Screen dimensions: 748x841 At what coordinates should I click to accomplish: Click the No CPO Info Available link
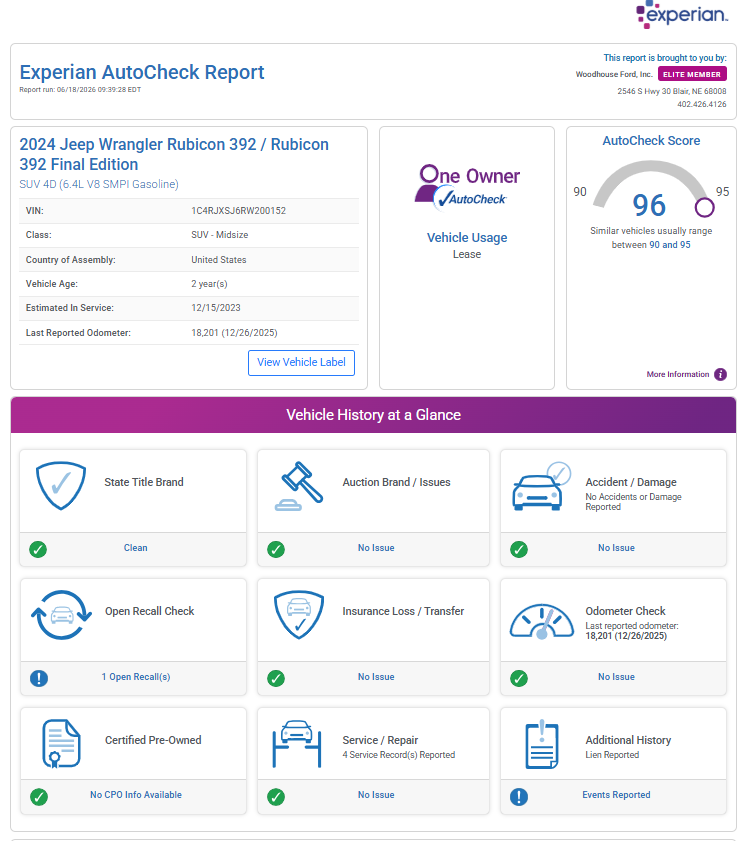tap(136, 795)
